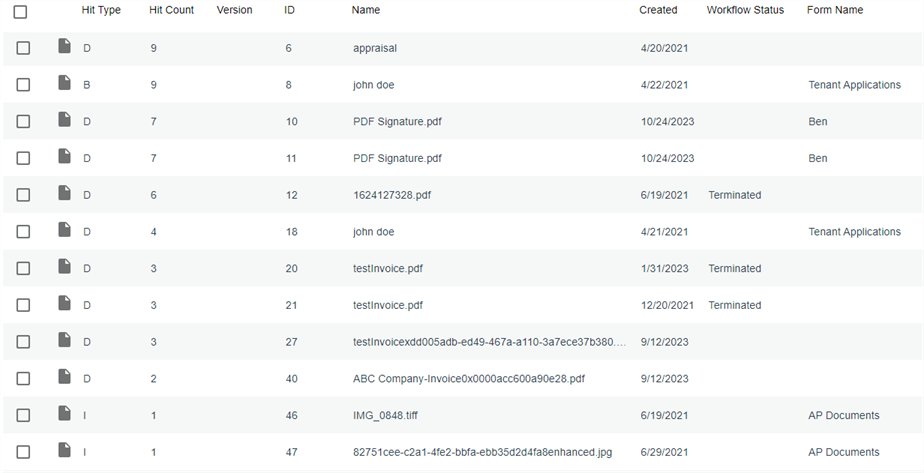
Task: Click Terminated status for 1624127328.pdf
Action: (735, 195)
